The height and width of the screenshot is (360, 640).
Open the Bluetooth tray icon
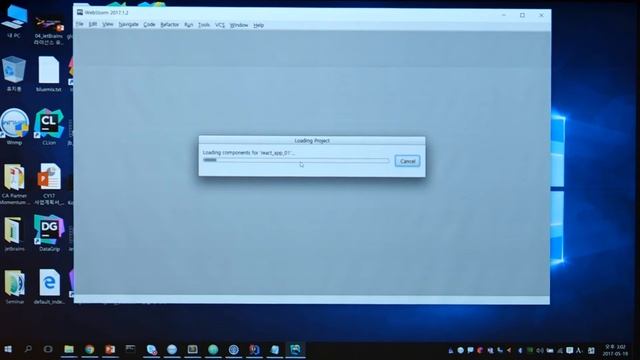point(520,350)
